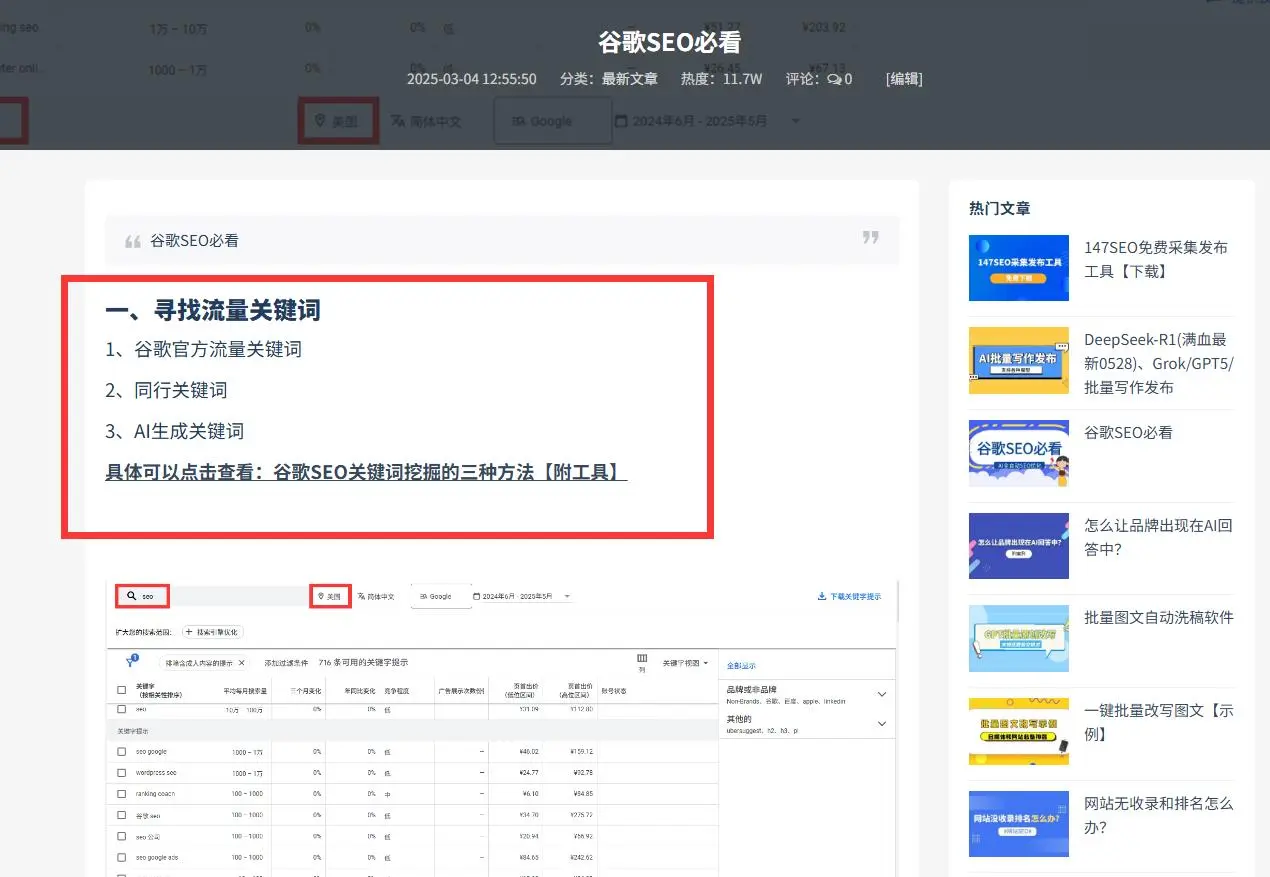Remove the 排除含成人内容的提示 filter chip
Screen dimensions: 1270x877
(241, 663)
